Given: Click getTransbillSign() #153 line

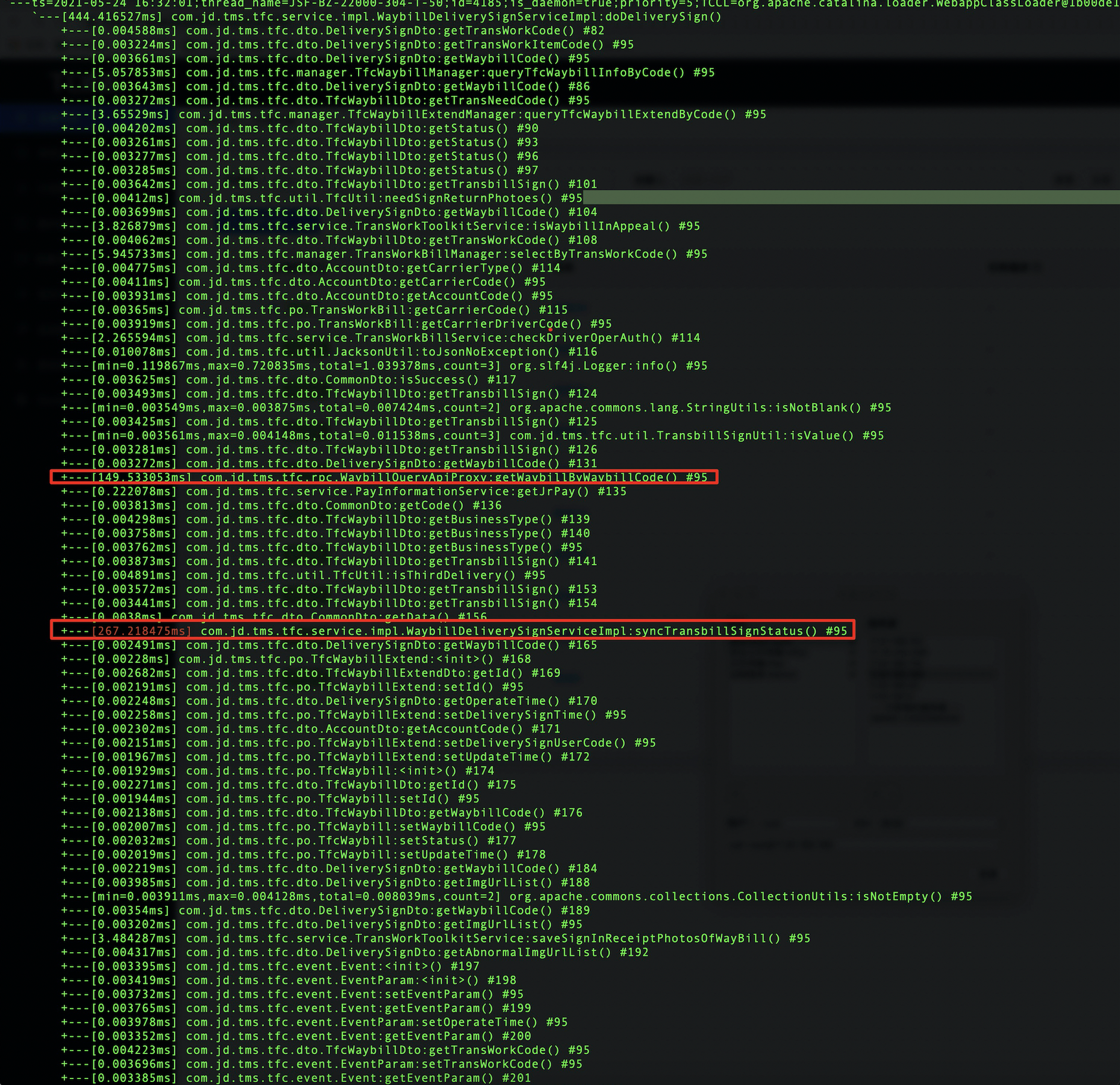Looking at the screenshot, I should tap(329, 590).
